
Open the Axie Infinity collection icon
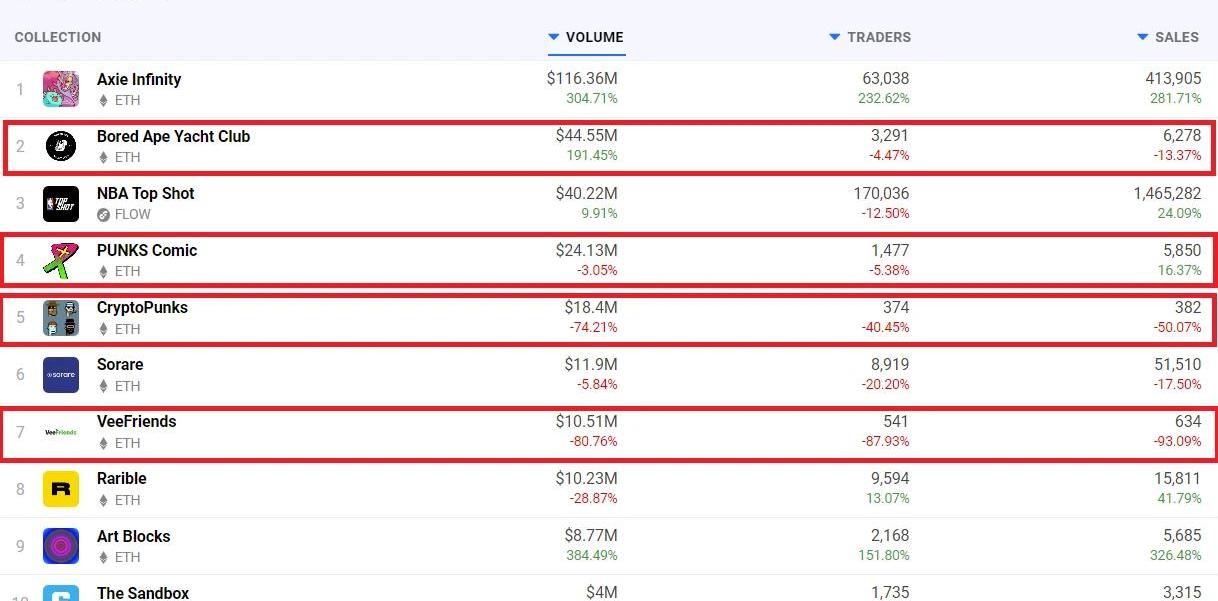pos(61,90)
